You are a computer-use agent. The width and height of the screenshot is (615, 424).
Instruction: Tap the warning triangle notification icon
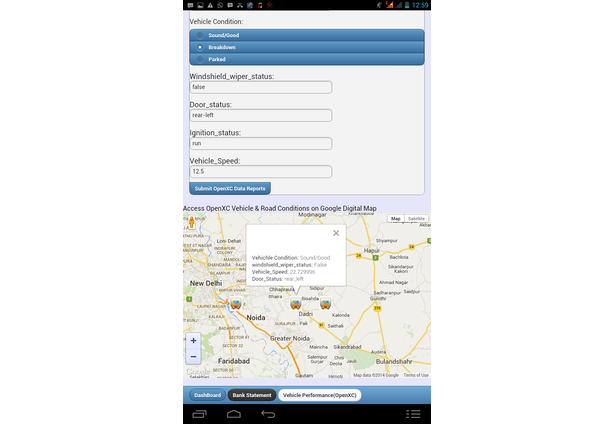coord(210,5)
